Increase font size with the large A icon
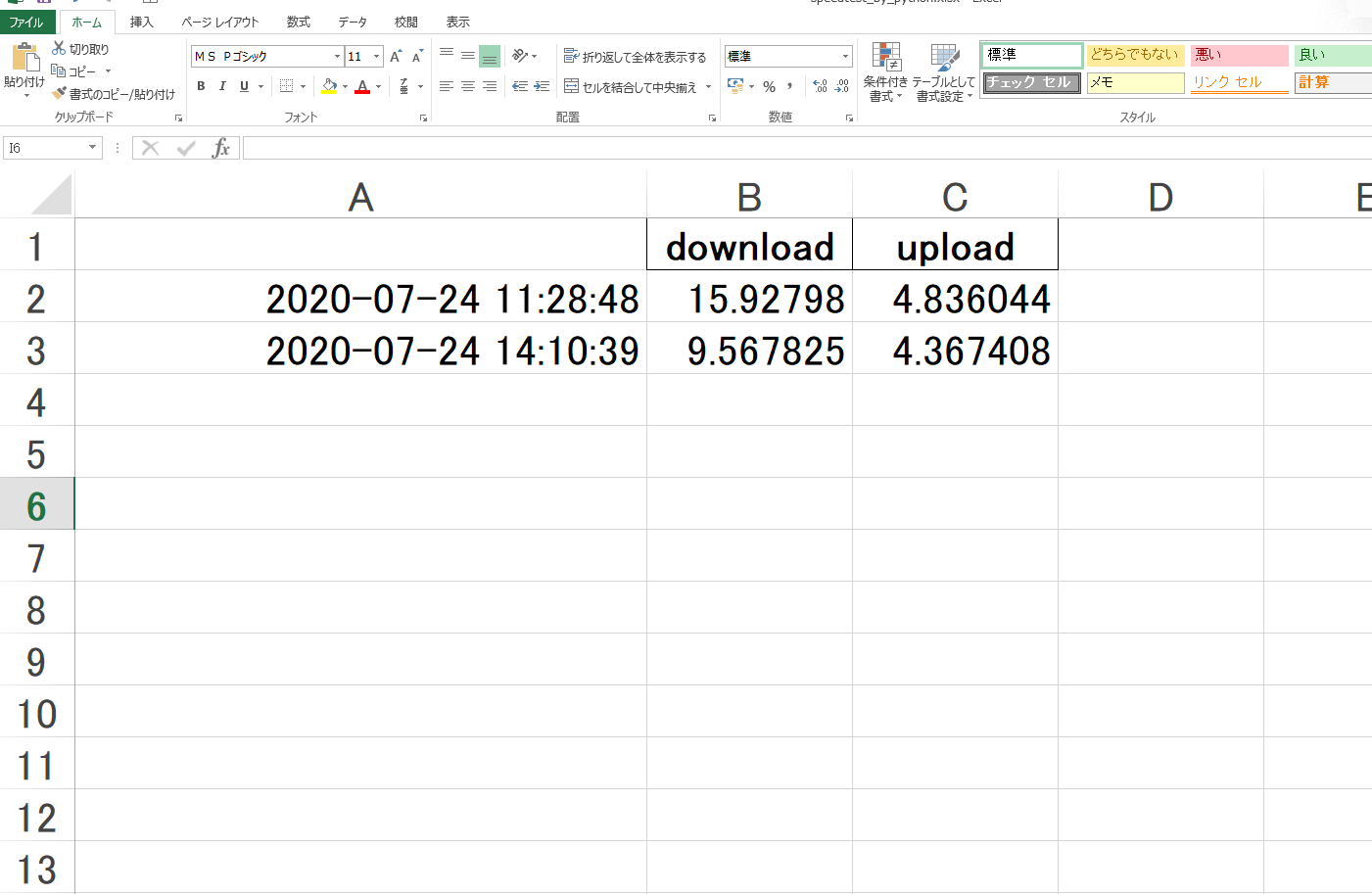 pyautogui.click(x=396, y=57)
